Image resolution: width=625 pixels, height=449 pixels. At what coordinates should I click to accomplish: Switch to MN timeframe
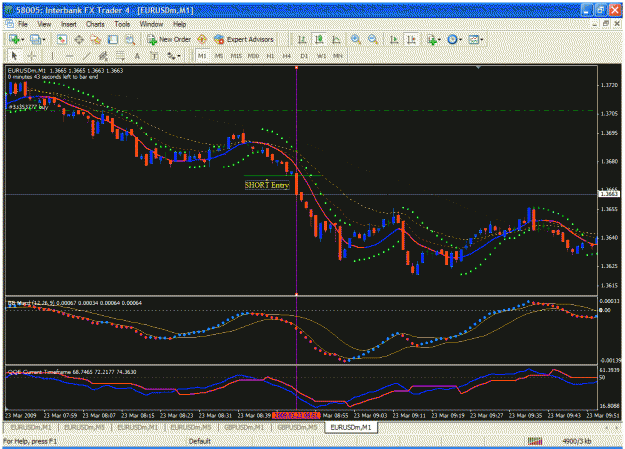338,56
